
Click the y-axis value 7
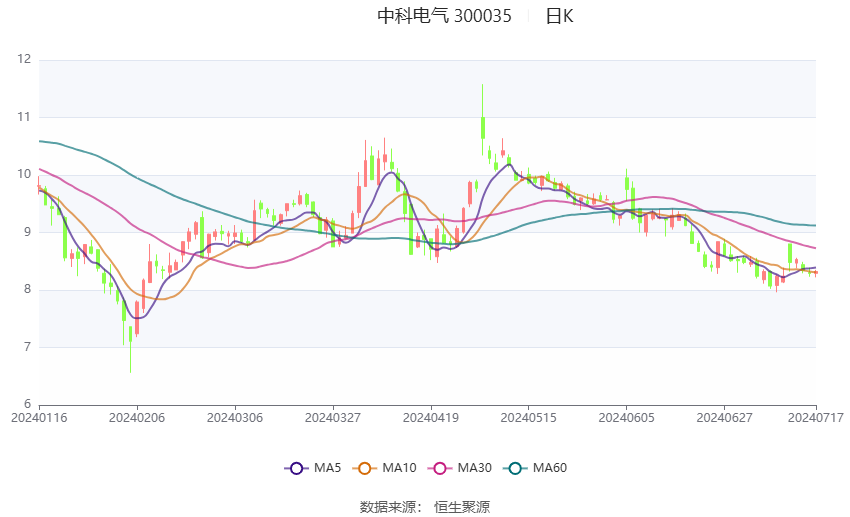[28, 347]
